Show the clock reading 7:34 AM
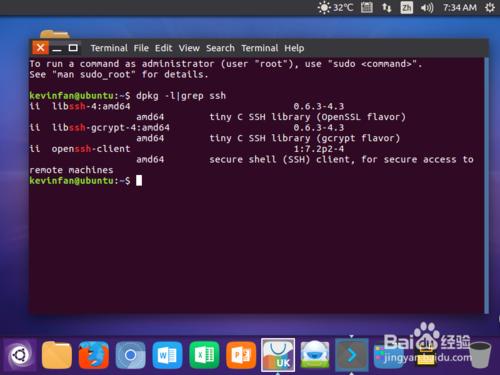 point(460,7)
